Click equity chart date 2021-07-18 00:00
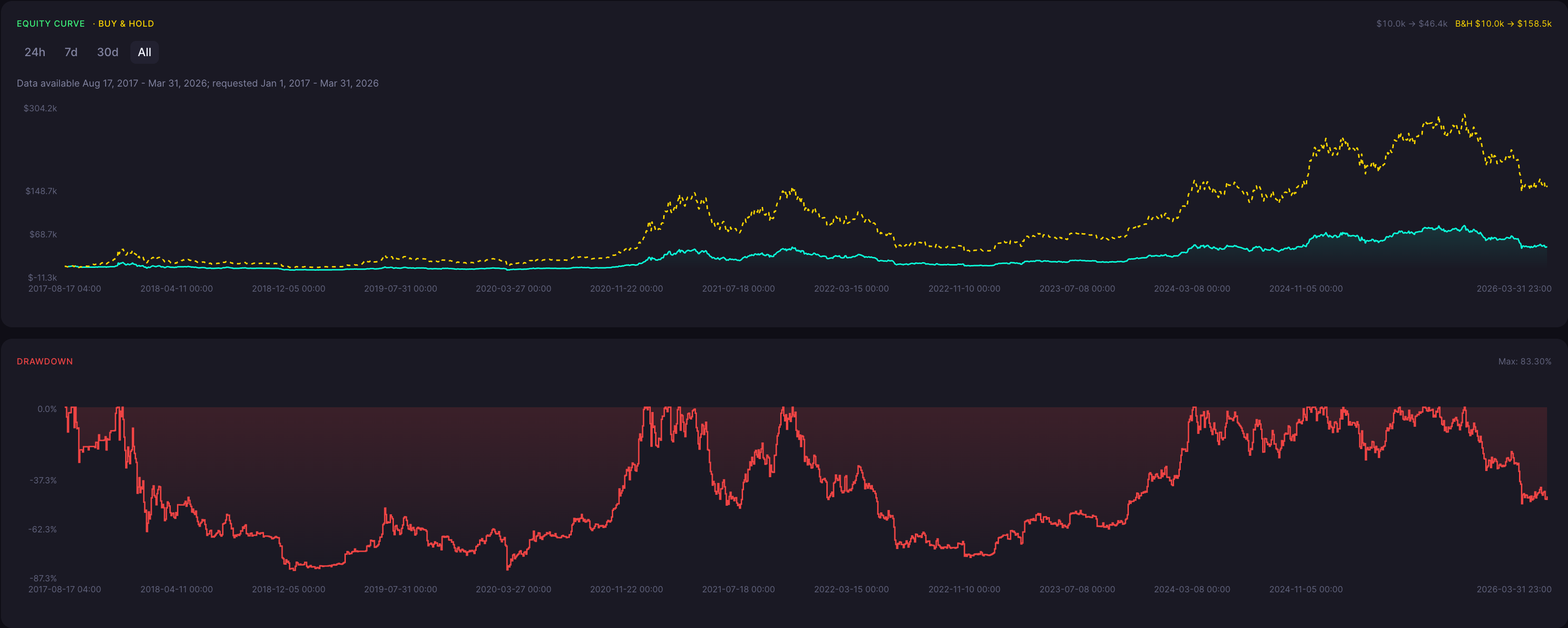 click(738, 288)
